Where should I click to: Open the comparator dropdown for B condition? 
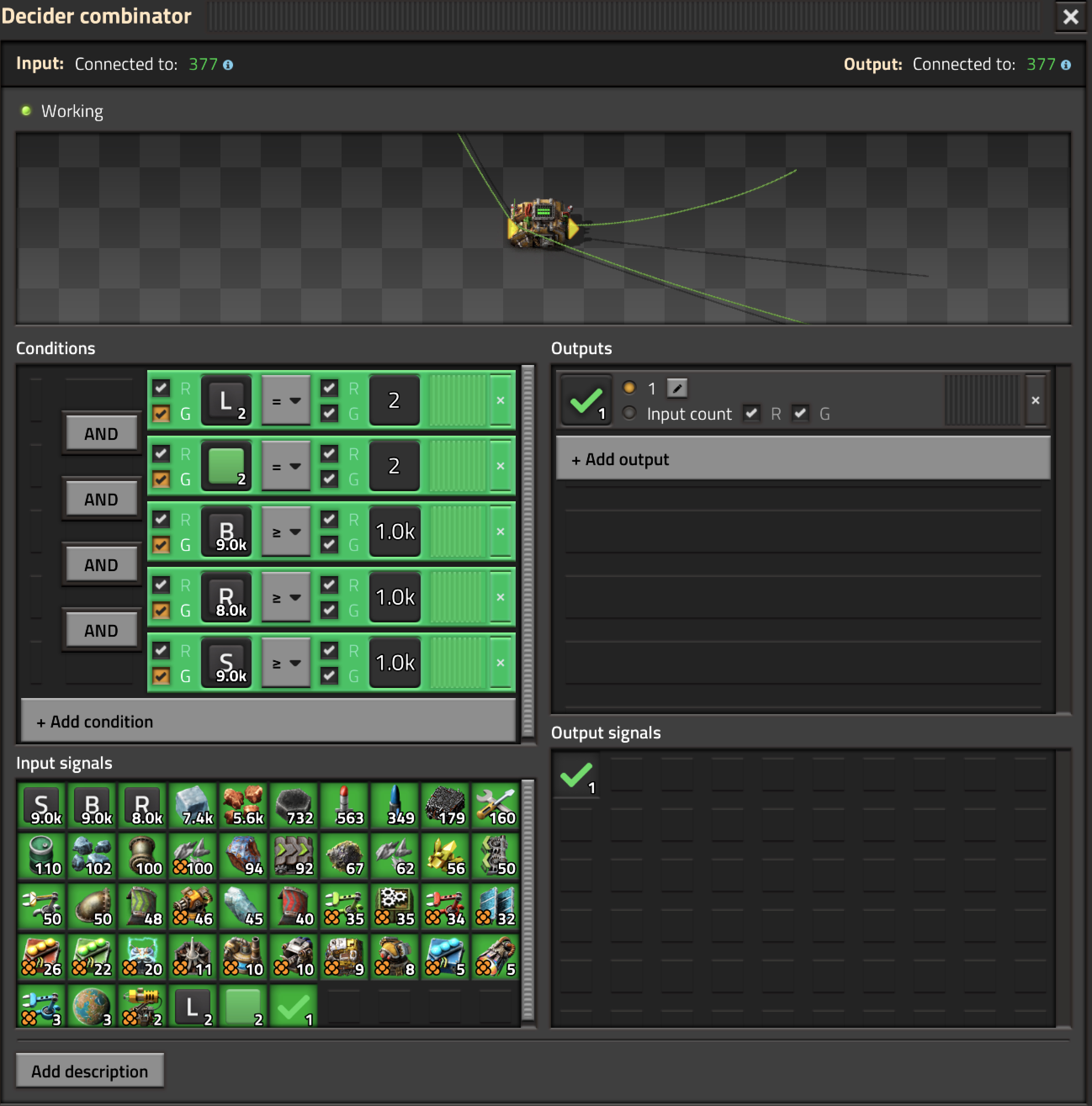pos(286,531)
